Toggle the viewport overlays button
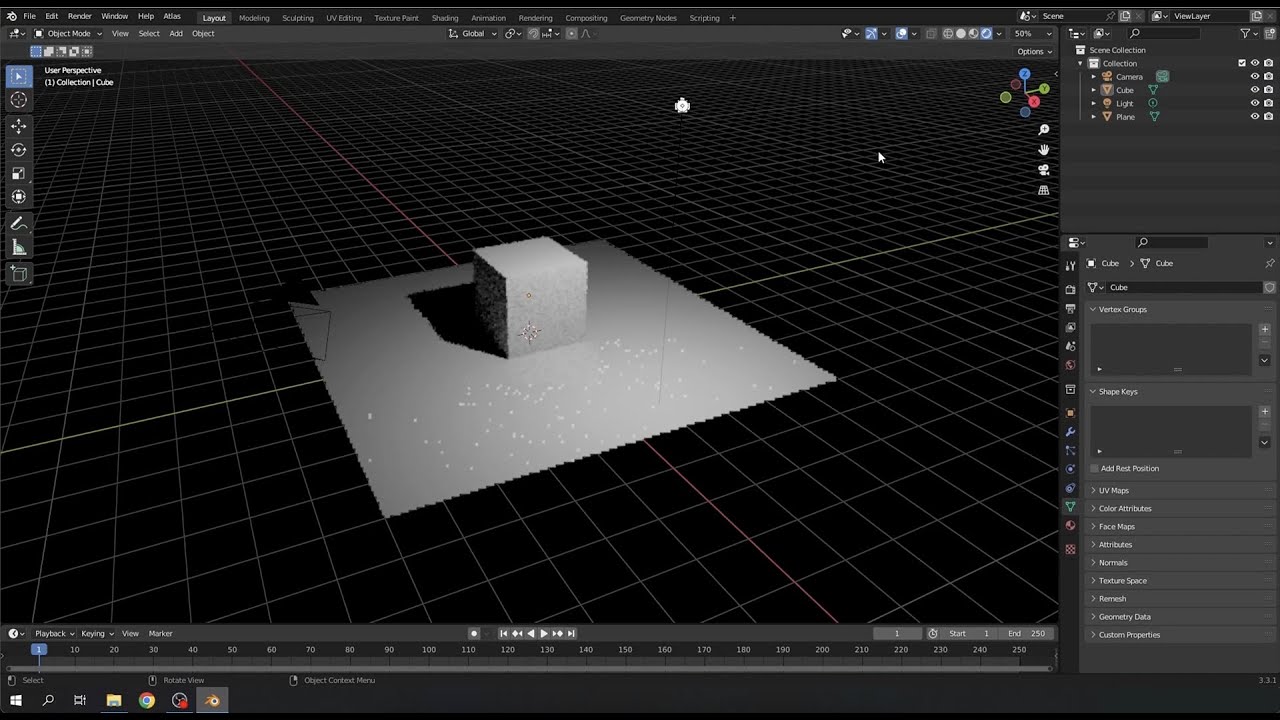Viewport: 1280px width, 720px height. point(901,33)
